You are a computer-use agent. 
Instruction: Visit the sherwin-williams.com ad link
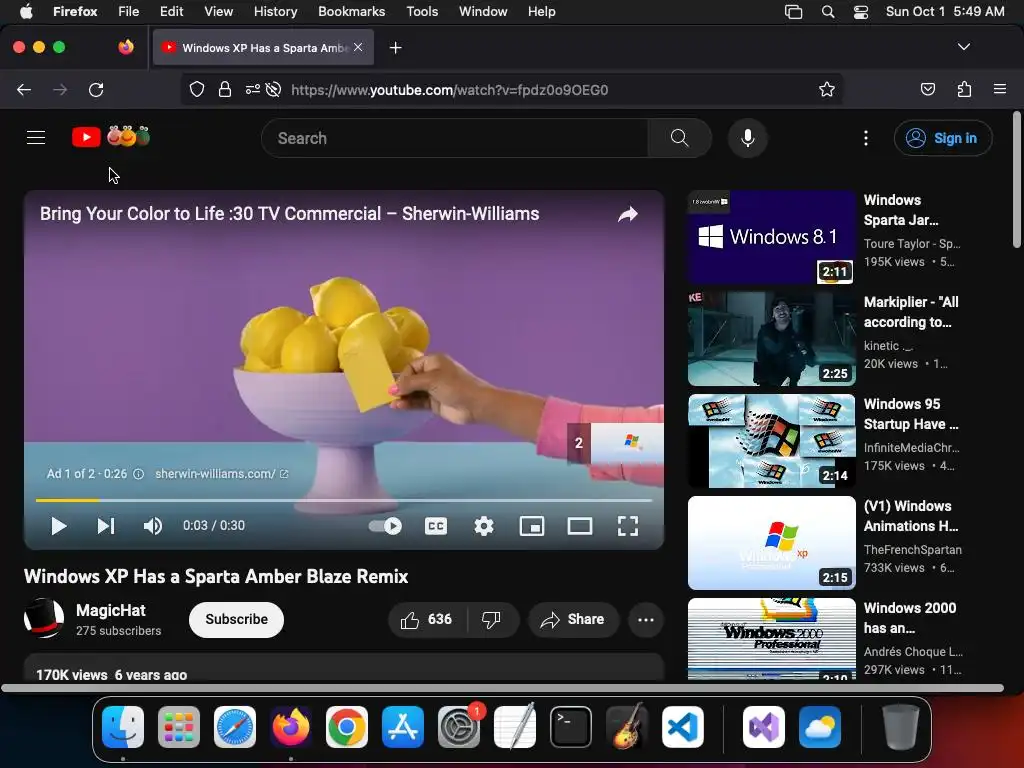tap(221, 473)
